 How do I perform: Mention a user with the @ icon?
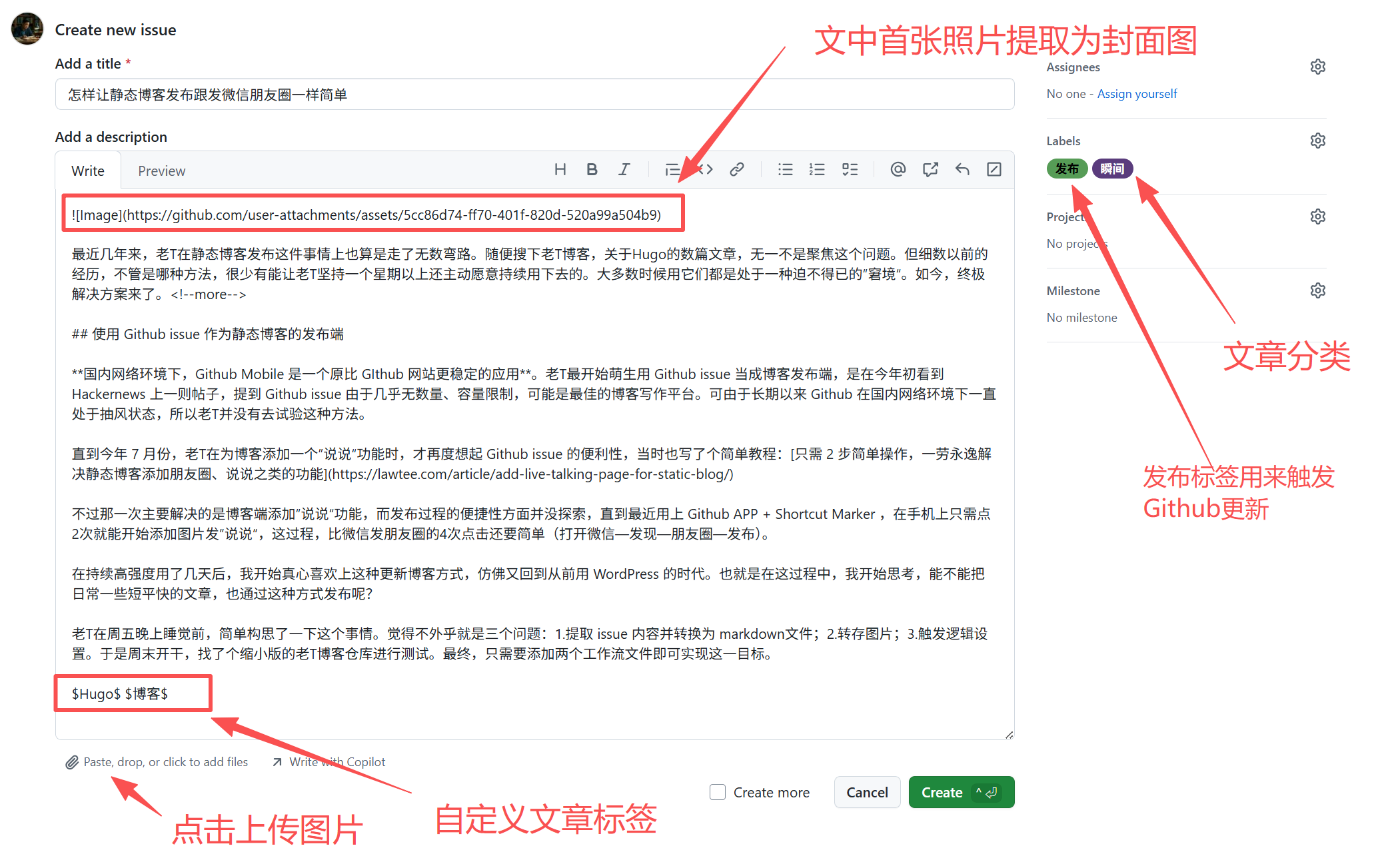[898, 169]
